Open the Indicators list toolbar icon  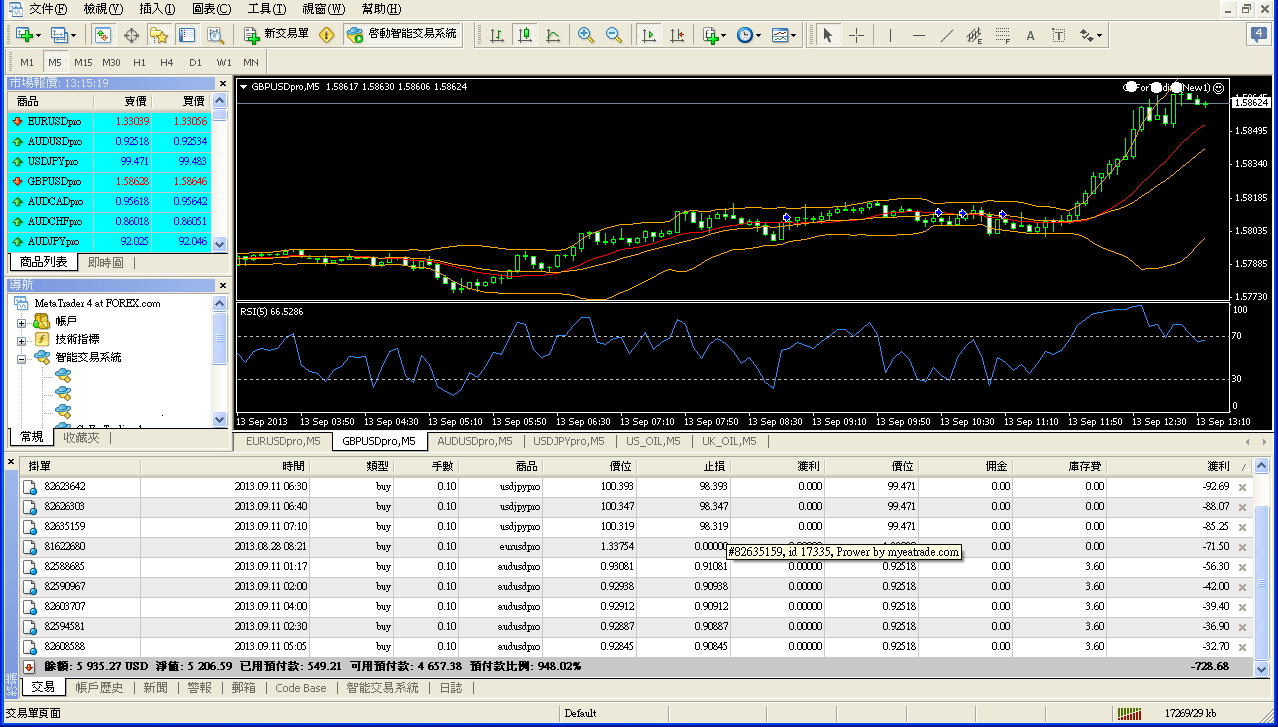click(713, 35)
